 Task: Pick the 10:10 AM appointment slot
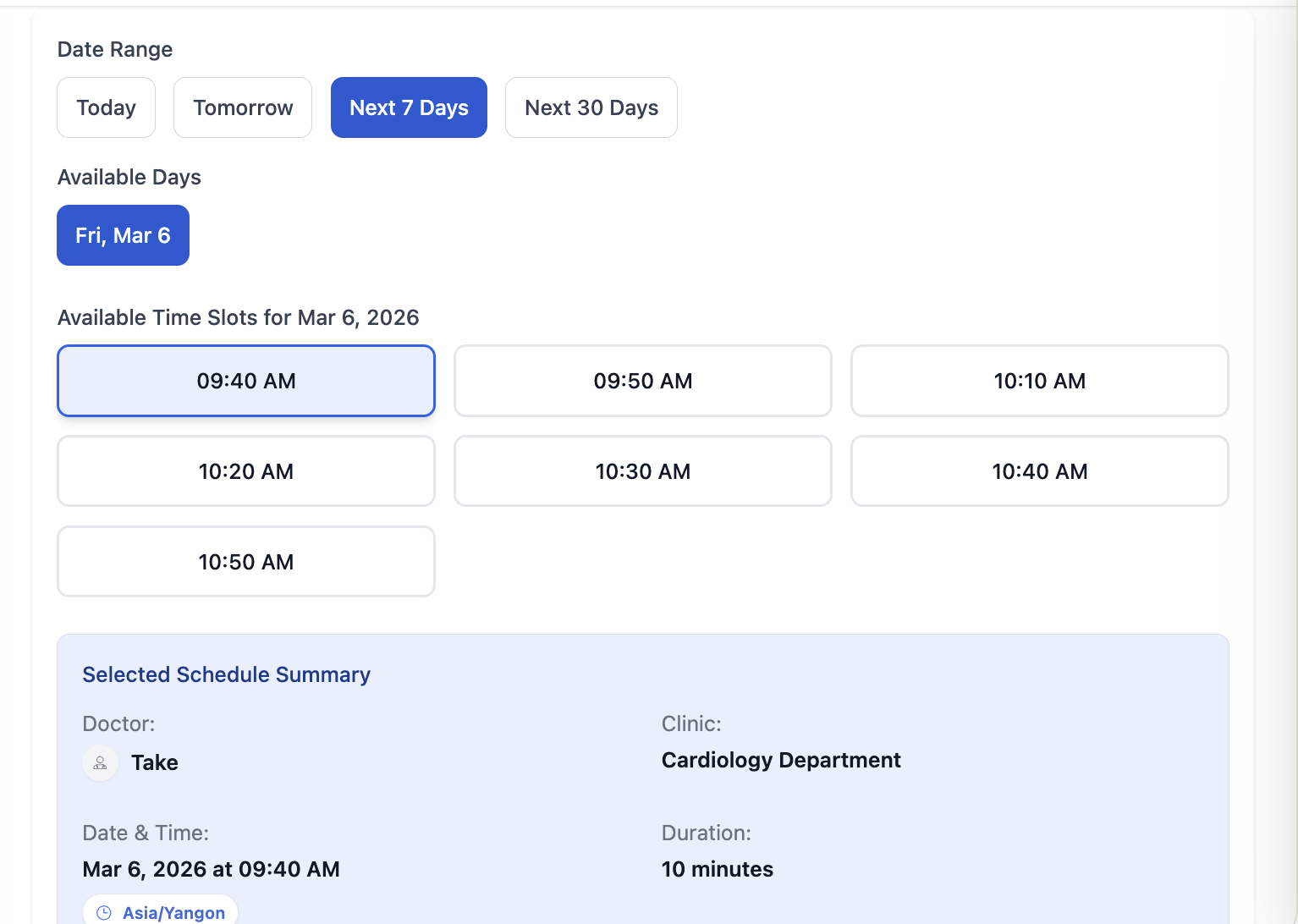click(x=1039, y=381)
